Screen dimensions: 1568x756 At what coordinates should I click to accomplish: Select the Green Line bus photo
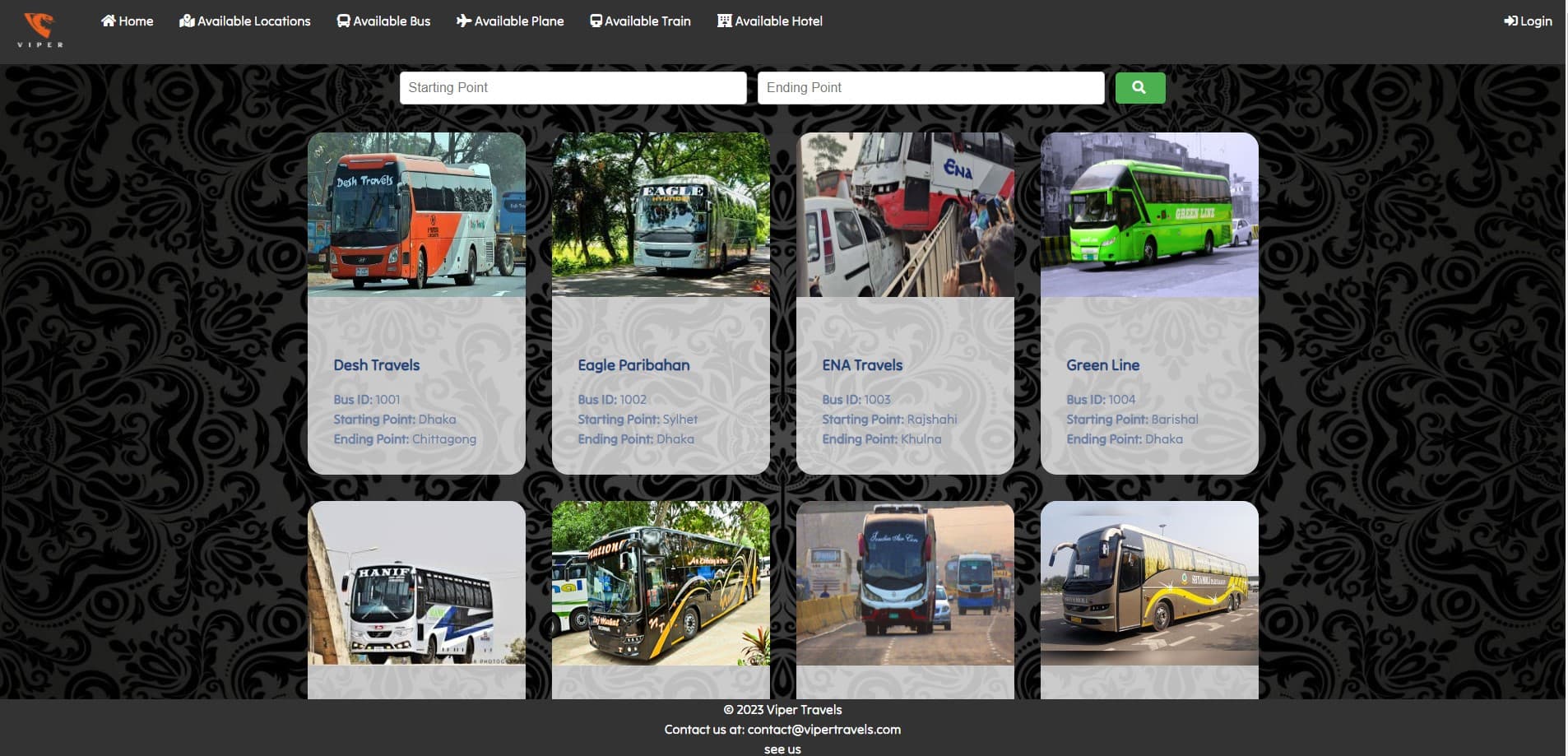pyautogui.click(x=1149, y=215)
